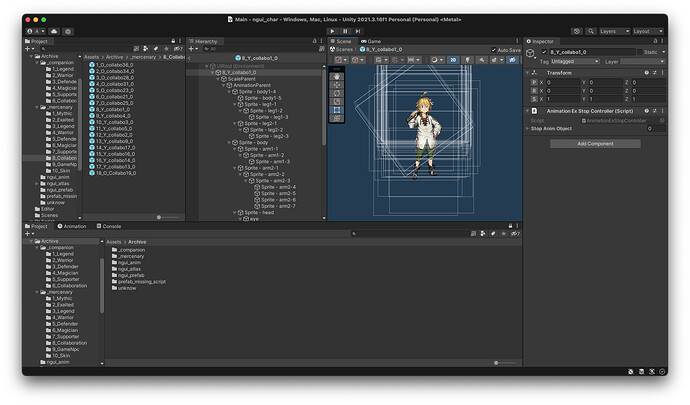Lock the lower Project panel
This screenshot has width=690, height=405.
click(510, 226)
